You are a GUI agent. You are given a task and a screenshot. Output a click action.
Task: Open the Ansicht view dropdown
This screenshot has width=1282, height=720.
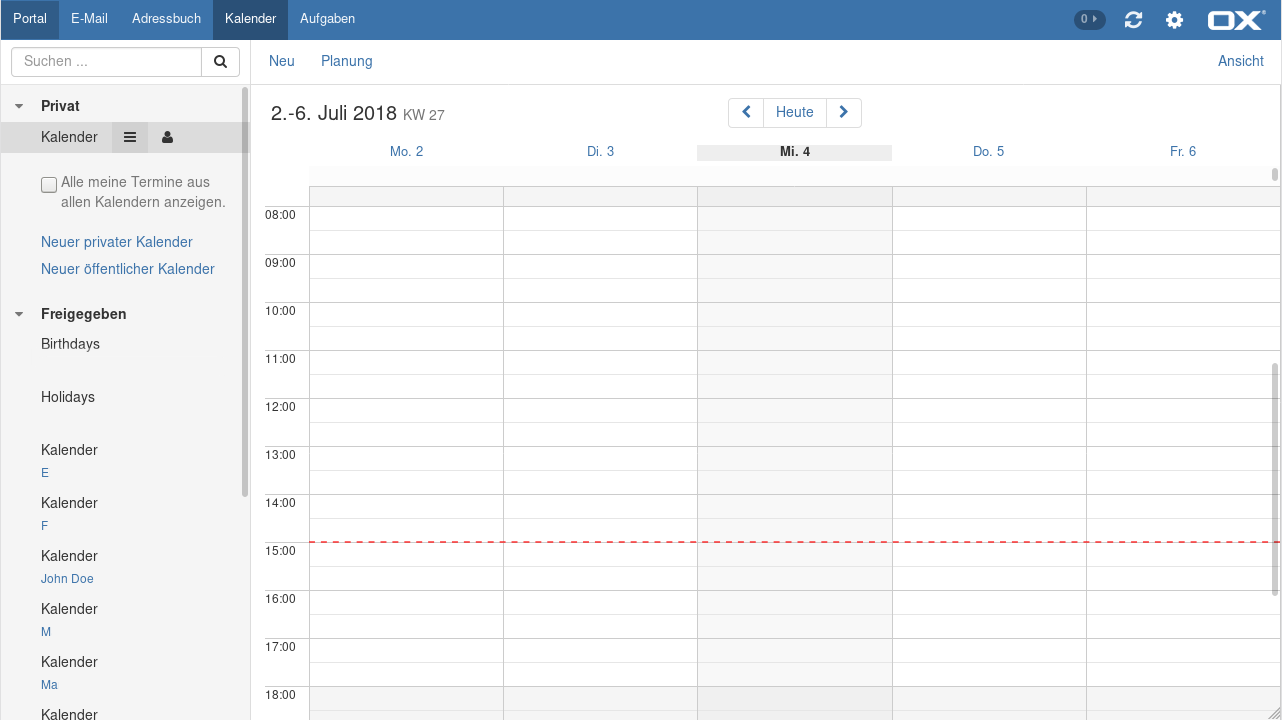tap(1240, 61)
